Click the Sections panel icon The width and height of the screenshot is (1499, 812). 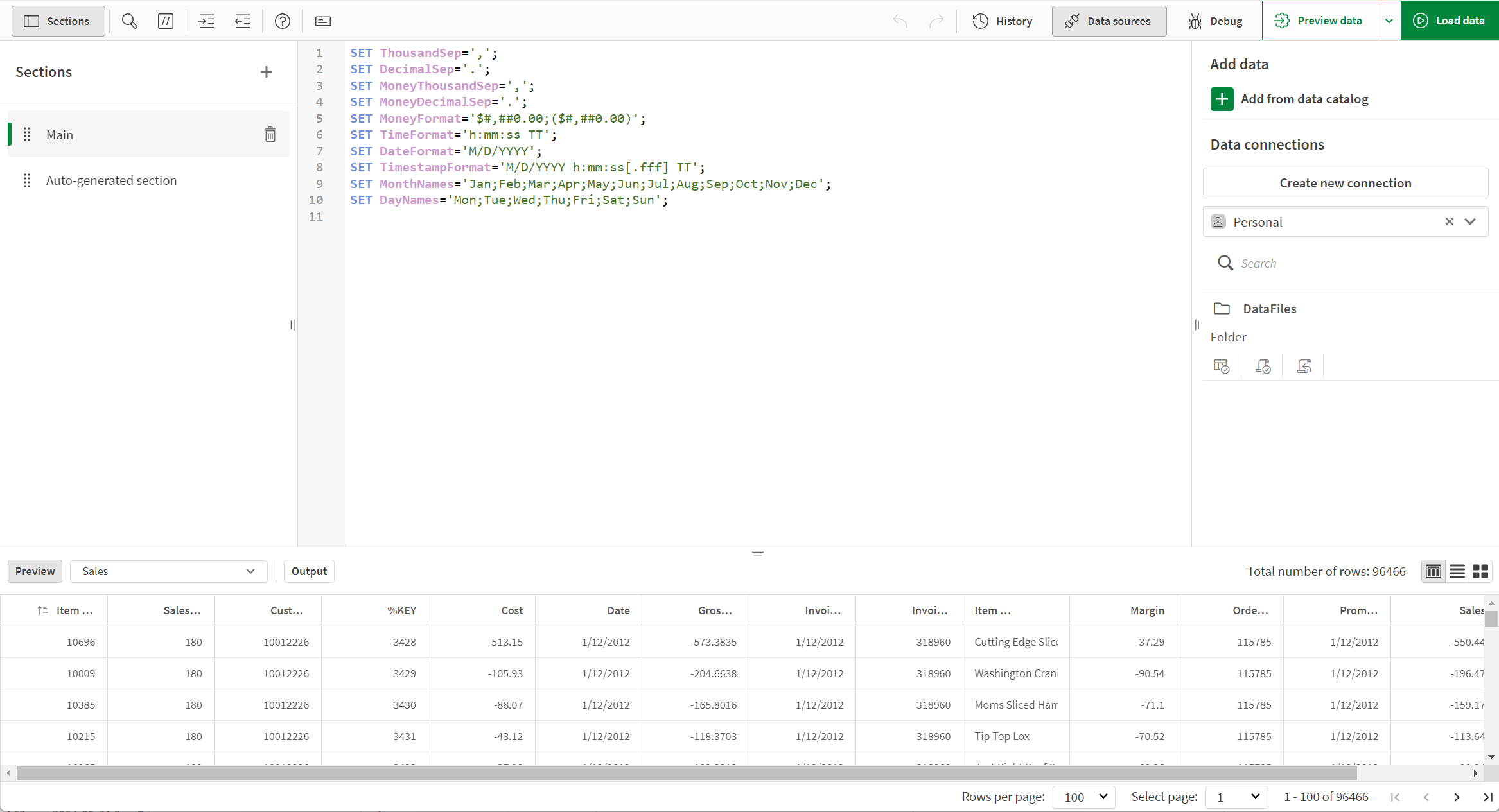(32, 21)
